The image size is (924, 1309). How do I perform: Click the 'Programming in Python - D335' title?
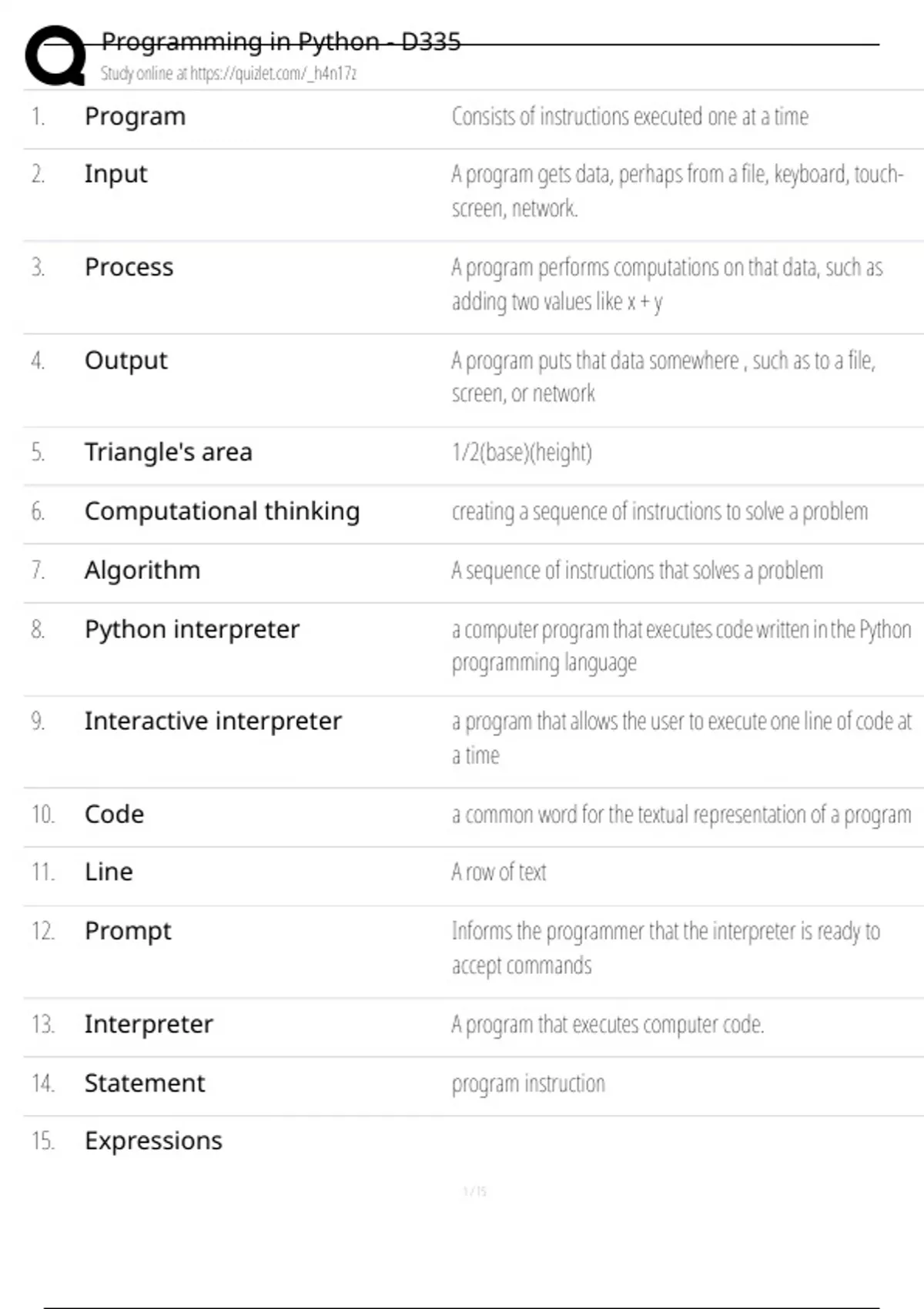coord(281,42)
